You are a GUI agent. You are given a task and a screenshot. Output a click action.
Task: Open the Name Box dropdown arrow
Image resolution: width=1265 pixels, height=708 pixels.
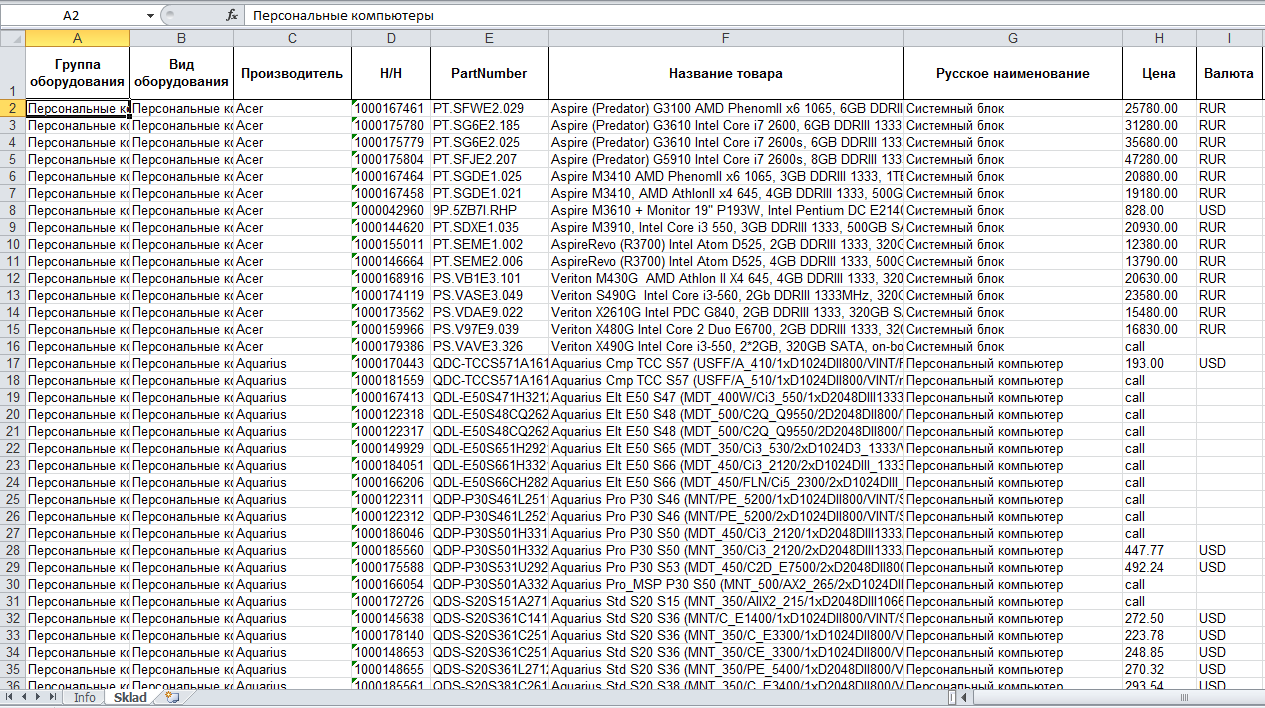(x=150, y=16)
